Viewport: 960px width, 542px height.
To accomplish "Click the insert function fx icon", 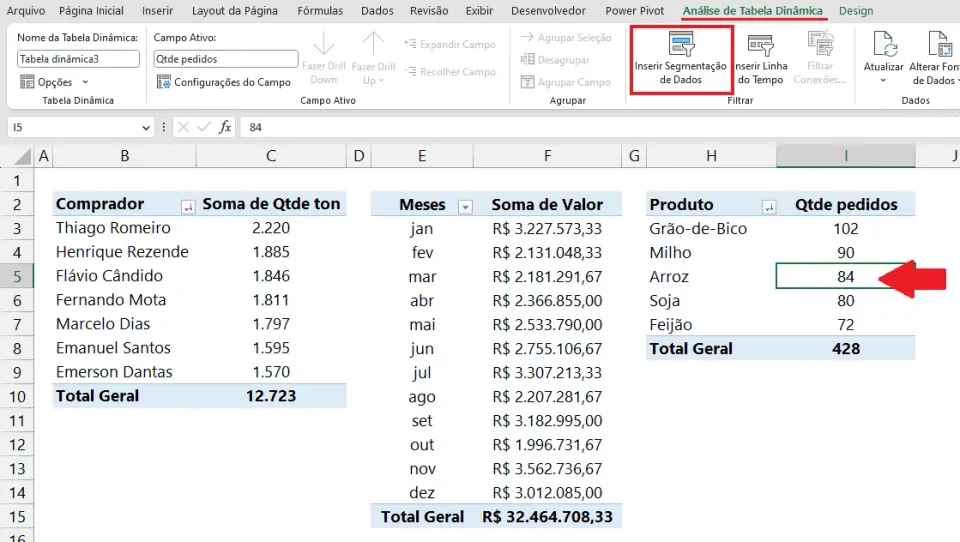I will (x=225, y=127).
